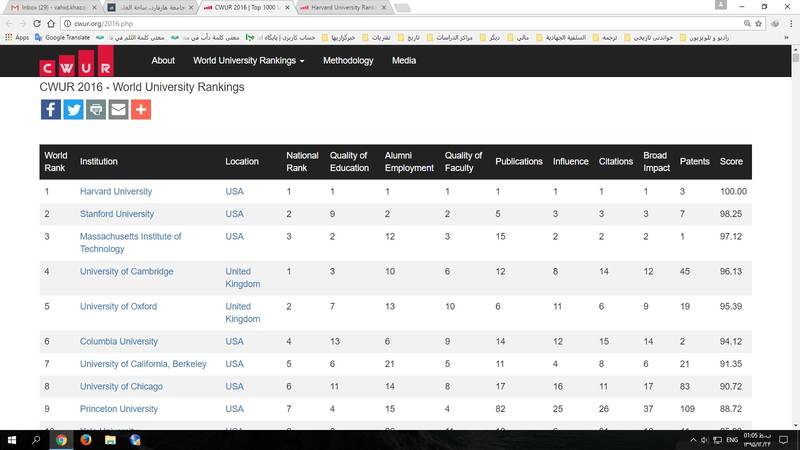Expand World University Rankings dropdown
This screenshot has width=800, height=450.
pos(248,60)
